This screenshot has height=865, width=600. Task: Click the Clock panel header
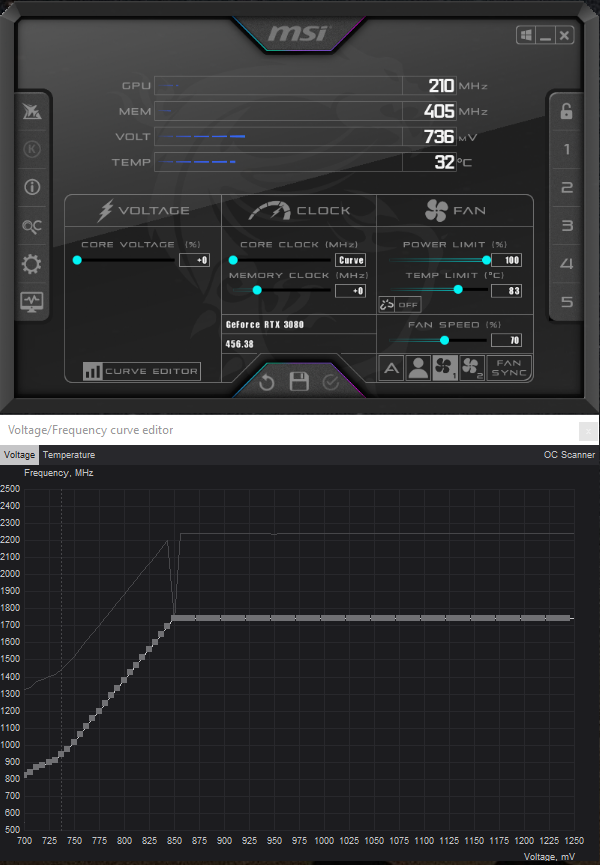click(299, 210)
